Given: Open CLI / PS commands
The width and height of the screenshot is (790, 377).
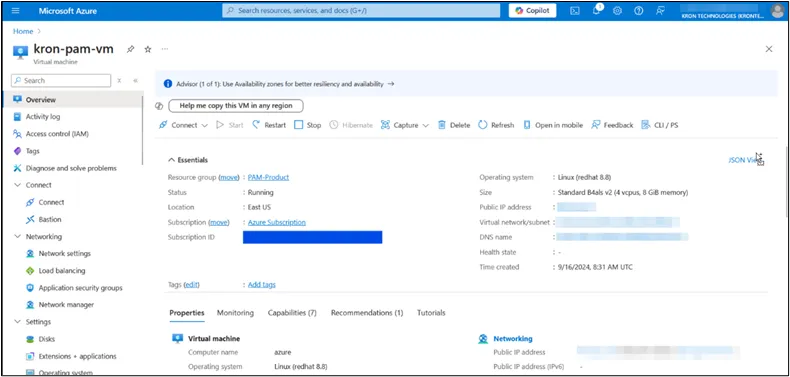Looking at the screenshot, I should coord(660,125).
